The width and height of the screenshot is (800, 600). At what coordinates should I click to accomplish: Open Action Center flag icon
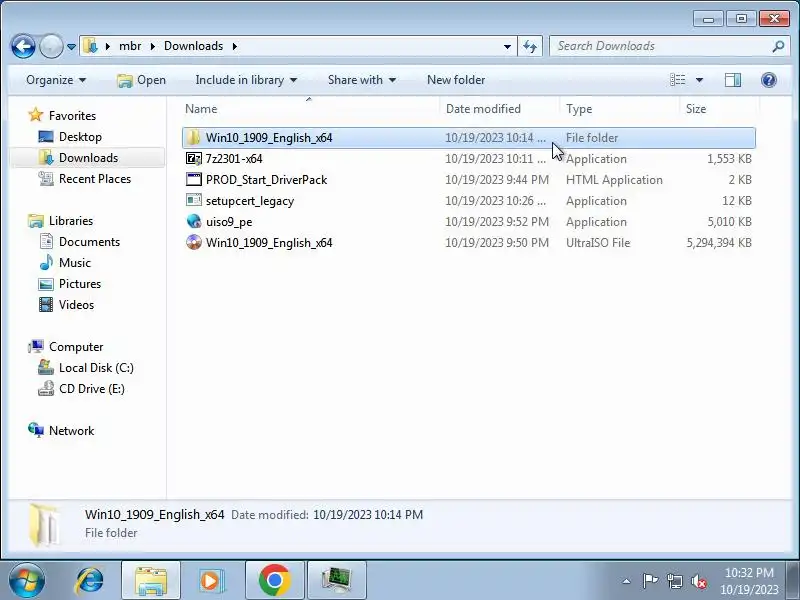pyautogui.click(x=650, y=581)
